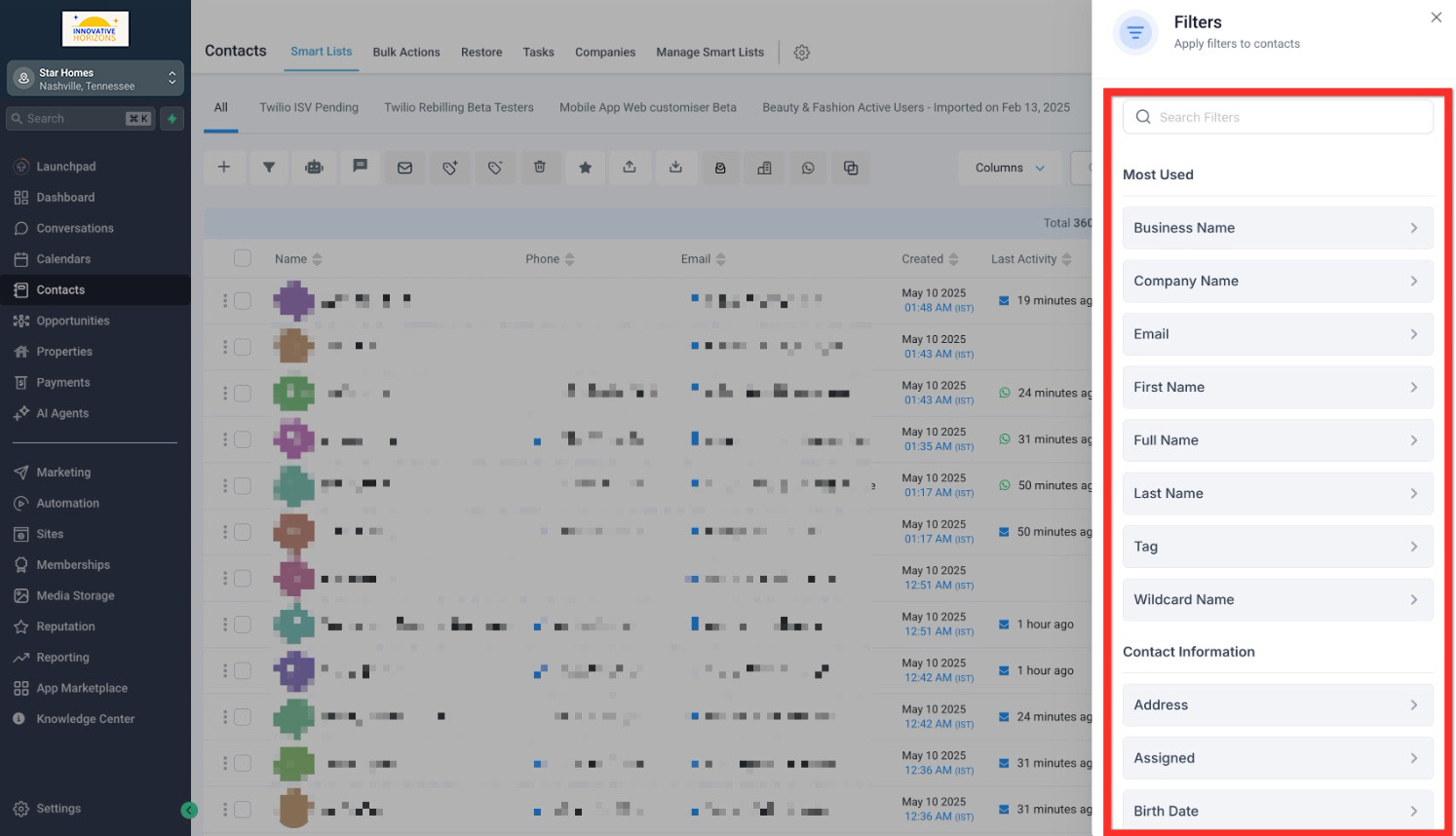Image resolution: width=1456 pixels, height=836 pixels.
Task: Toggle the select-all contacts checkbox
Action: [x=243, y=258]
